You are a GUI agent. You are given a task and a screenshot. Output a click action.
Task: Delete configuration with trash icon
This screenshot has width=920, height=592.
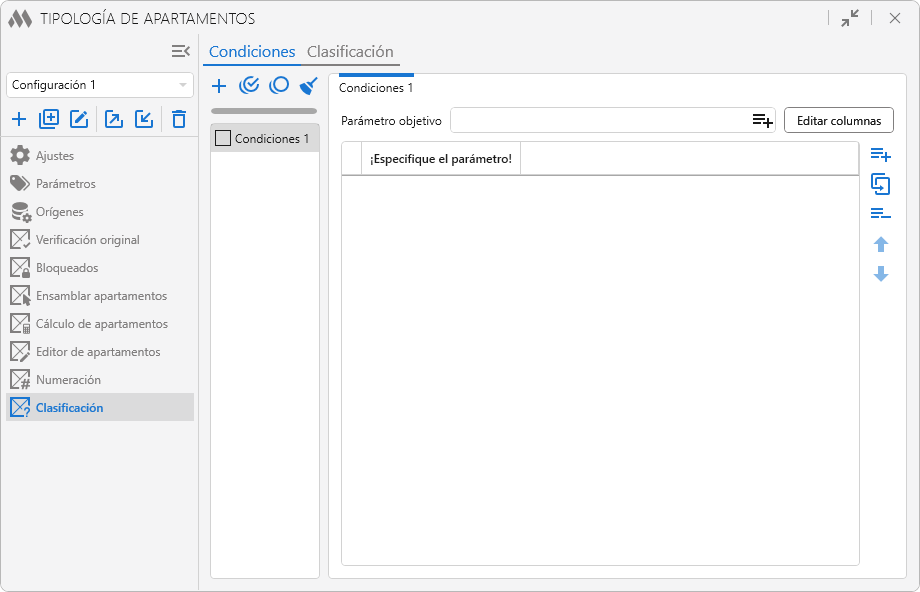pyautogui.click(x=179, y=120)
